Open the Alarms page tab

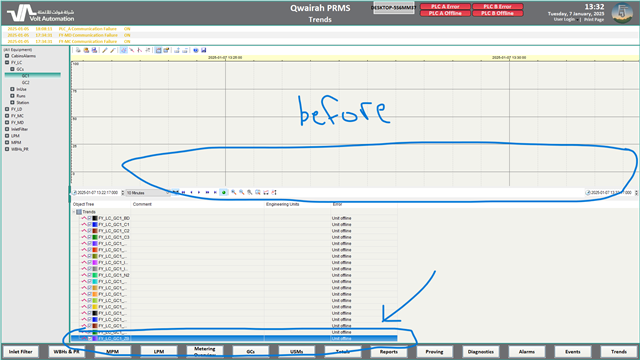pyautogui.click(x=527, y=351)
